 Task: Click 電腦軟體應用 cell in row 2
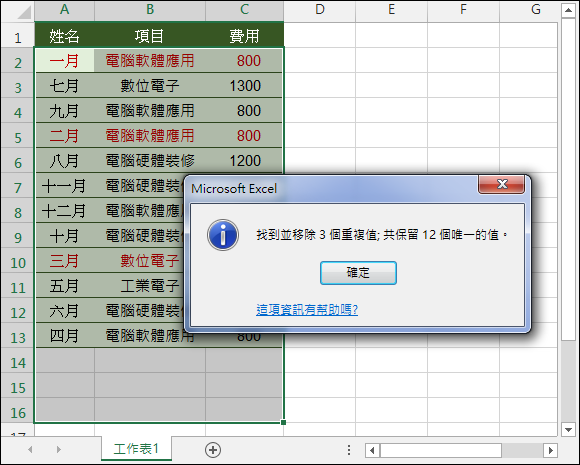[150, 60]
